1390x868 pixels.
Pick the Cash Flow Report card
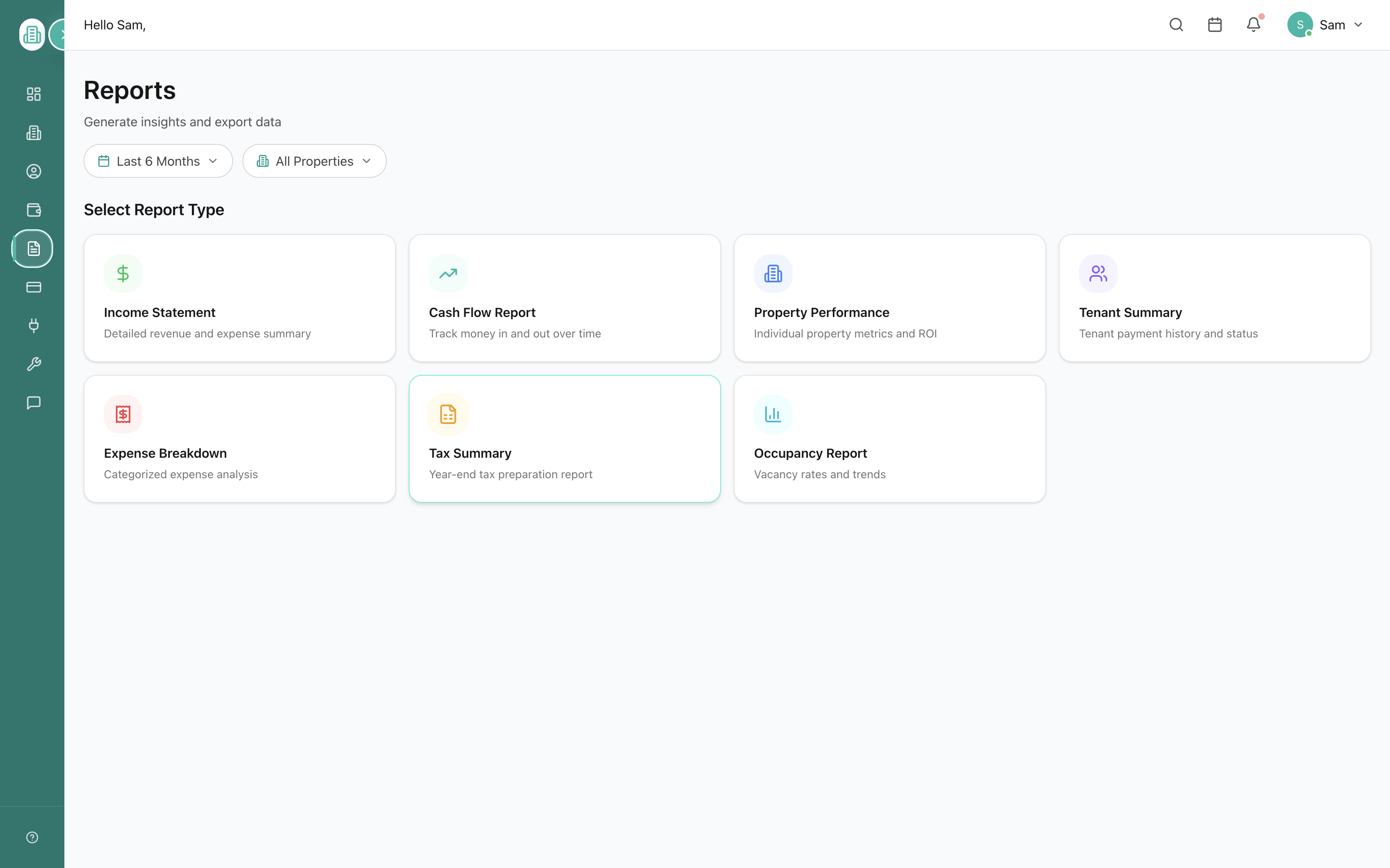coord(564,298)
